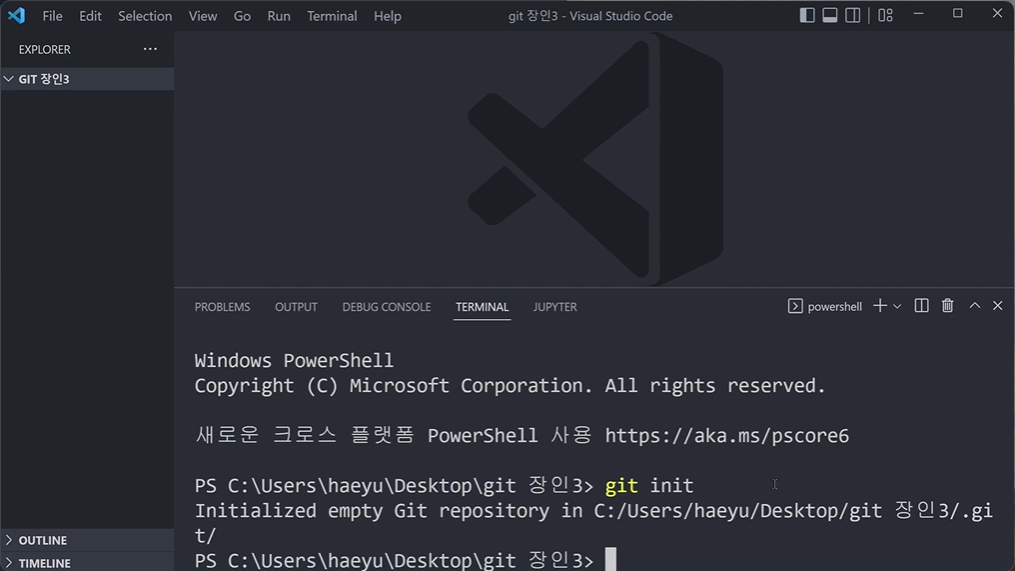Image resolution: width=1015 pixels, height=571 pixels.
Task: Switch to the OUTPUT tab
Action: click(296, 307)
